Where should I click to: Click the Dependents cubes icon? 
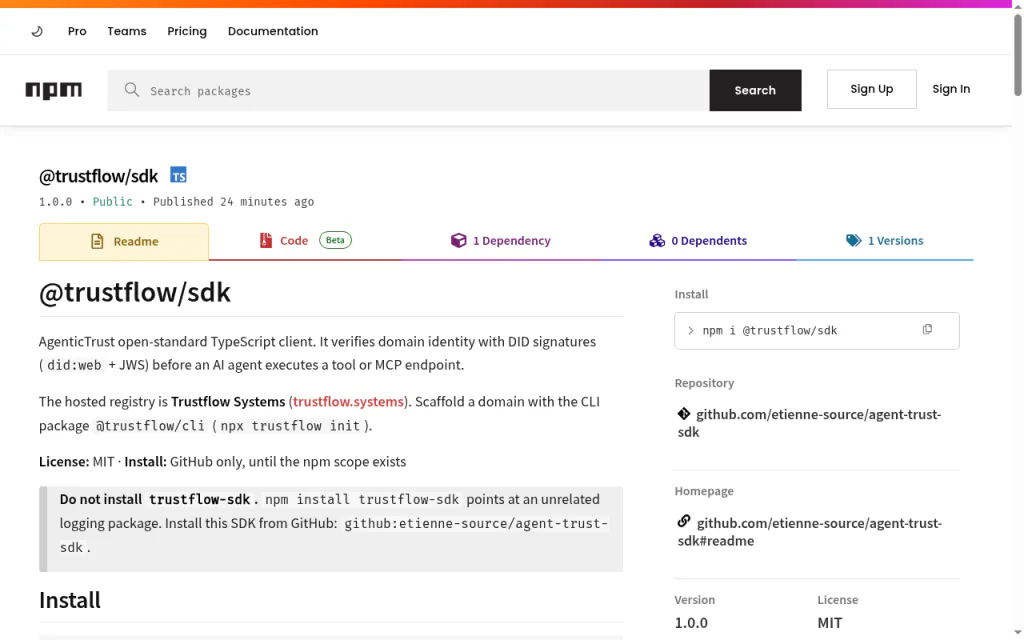coord(657,240)
